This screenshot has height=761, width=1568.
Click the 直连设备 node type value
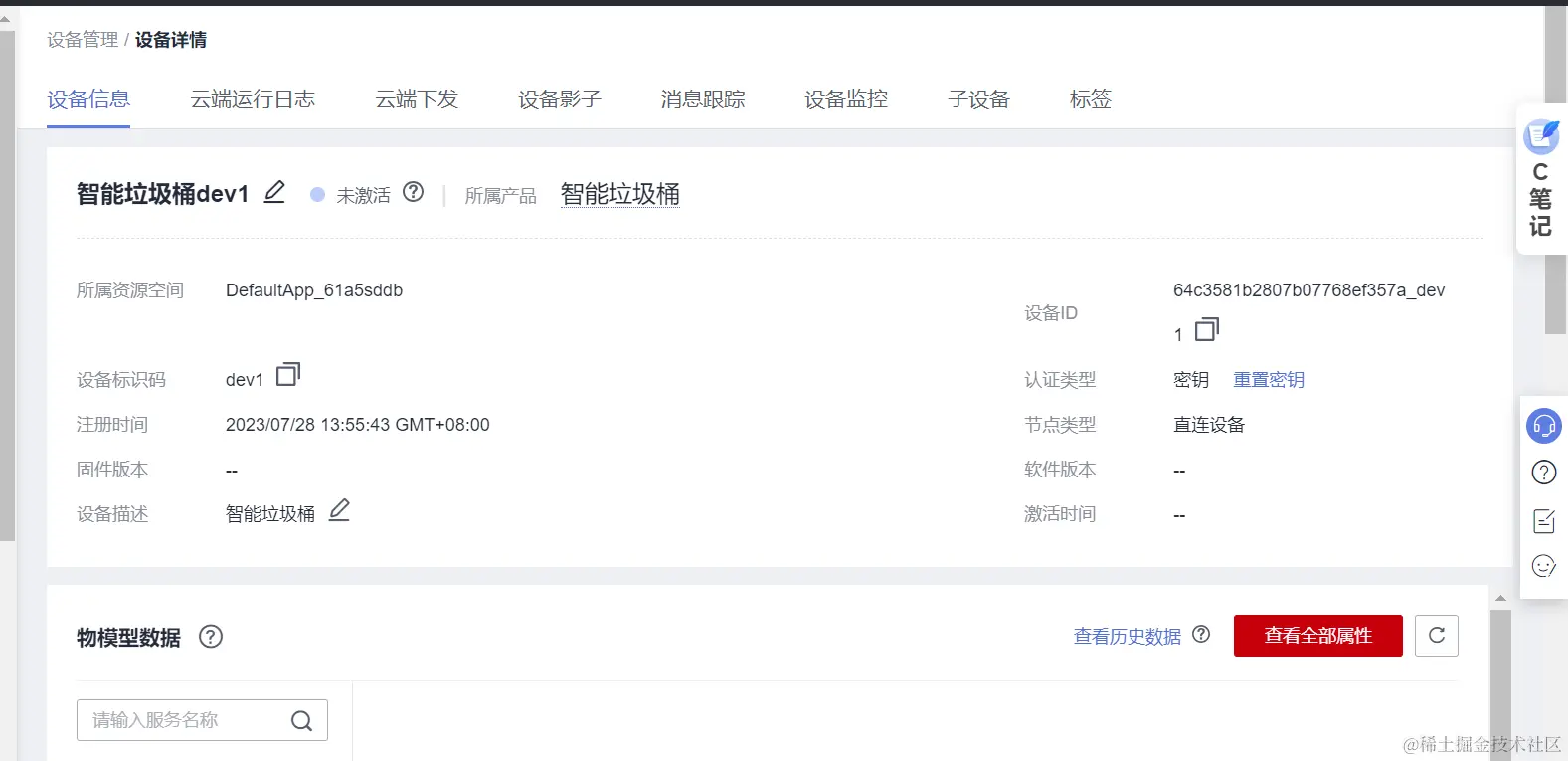(x=1209, y=425)
